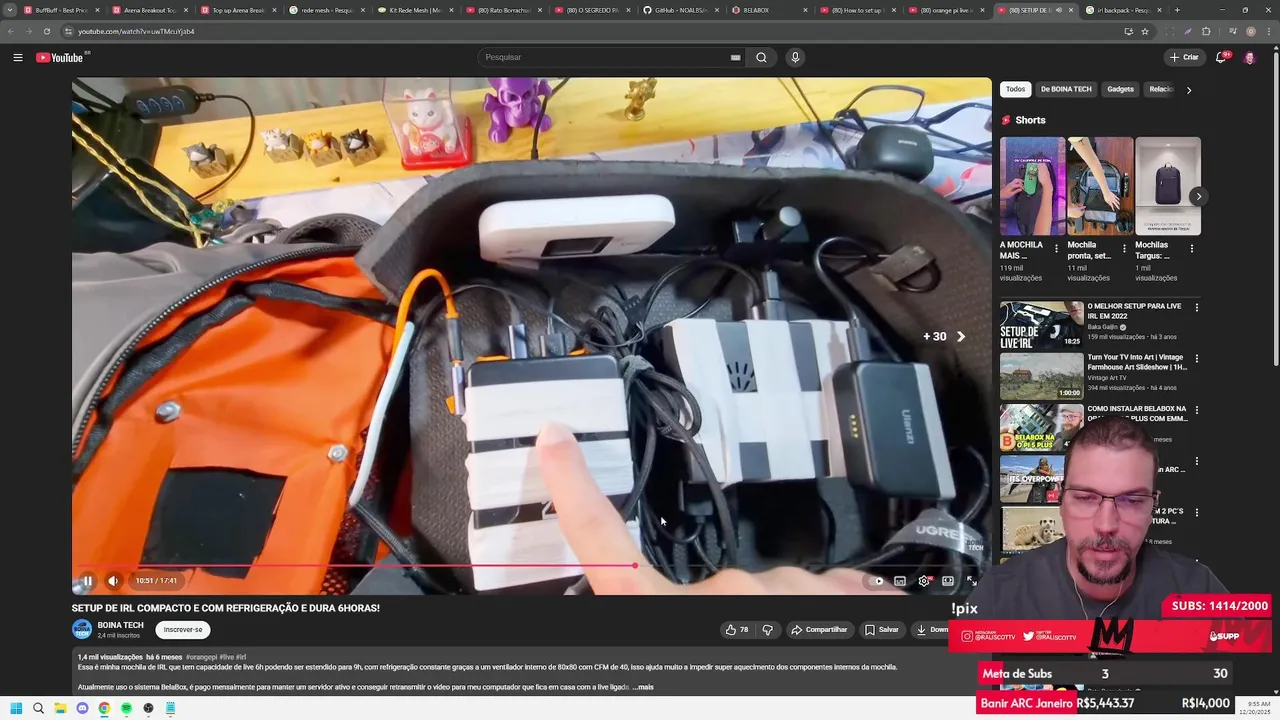Mute the video using the speaker icon
This screenshot has width=1280, height=720.
tap(113, 581)
